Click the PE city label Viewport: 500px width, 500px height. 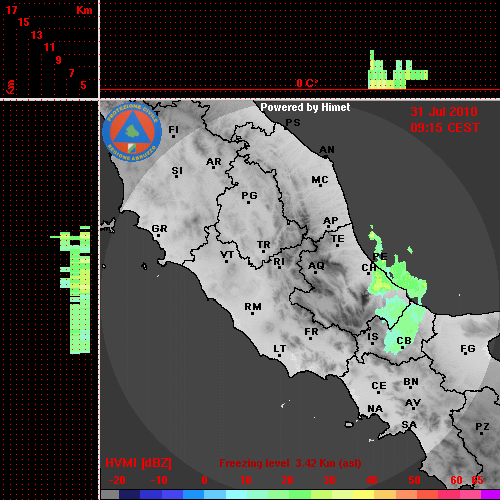tap(380, 256)
